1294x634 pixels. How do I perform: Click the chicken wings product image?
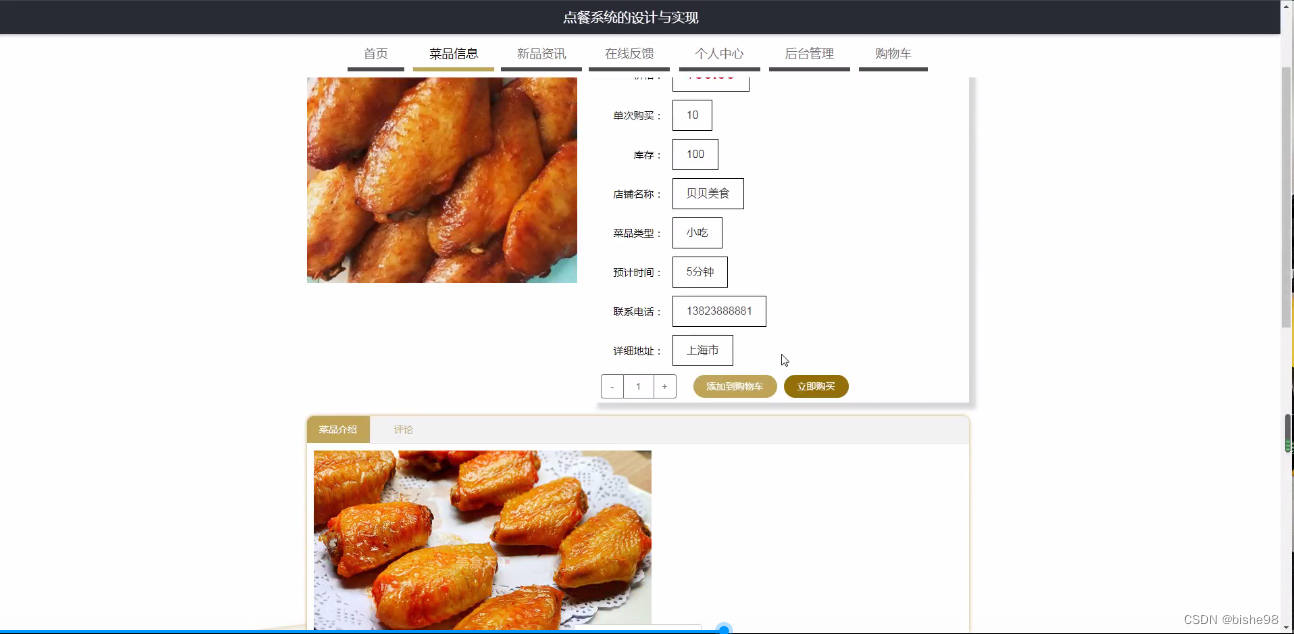[441, 180]
